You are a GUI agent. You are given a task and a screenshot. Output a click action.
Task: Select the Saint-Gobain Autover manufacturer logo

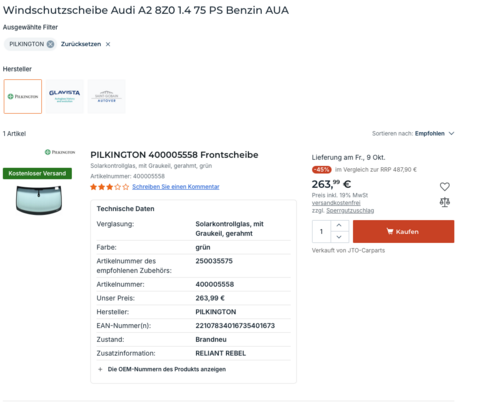point(106,96)
